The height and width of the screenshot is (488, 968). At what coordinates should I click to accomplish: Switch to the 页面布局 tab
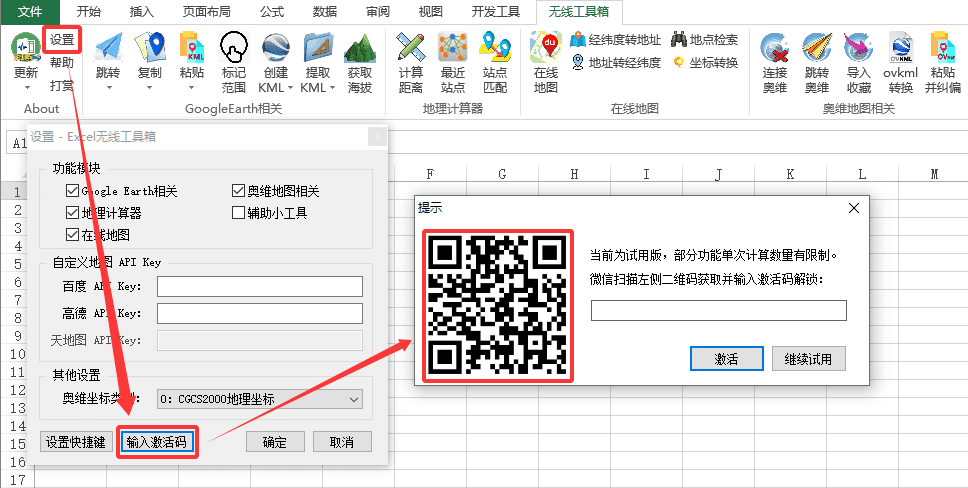[207, 12]
